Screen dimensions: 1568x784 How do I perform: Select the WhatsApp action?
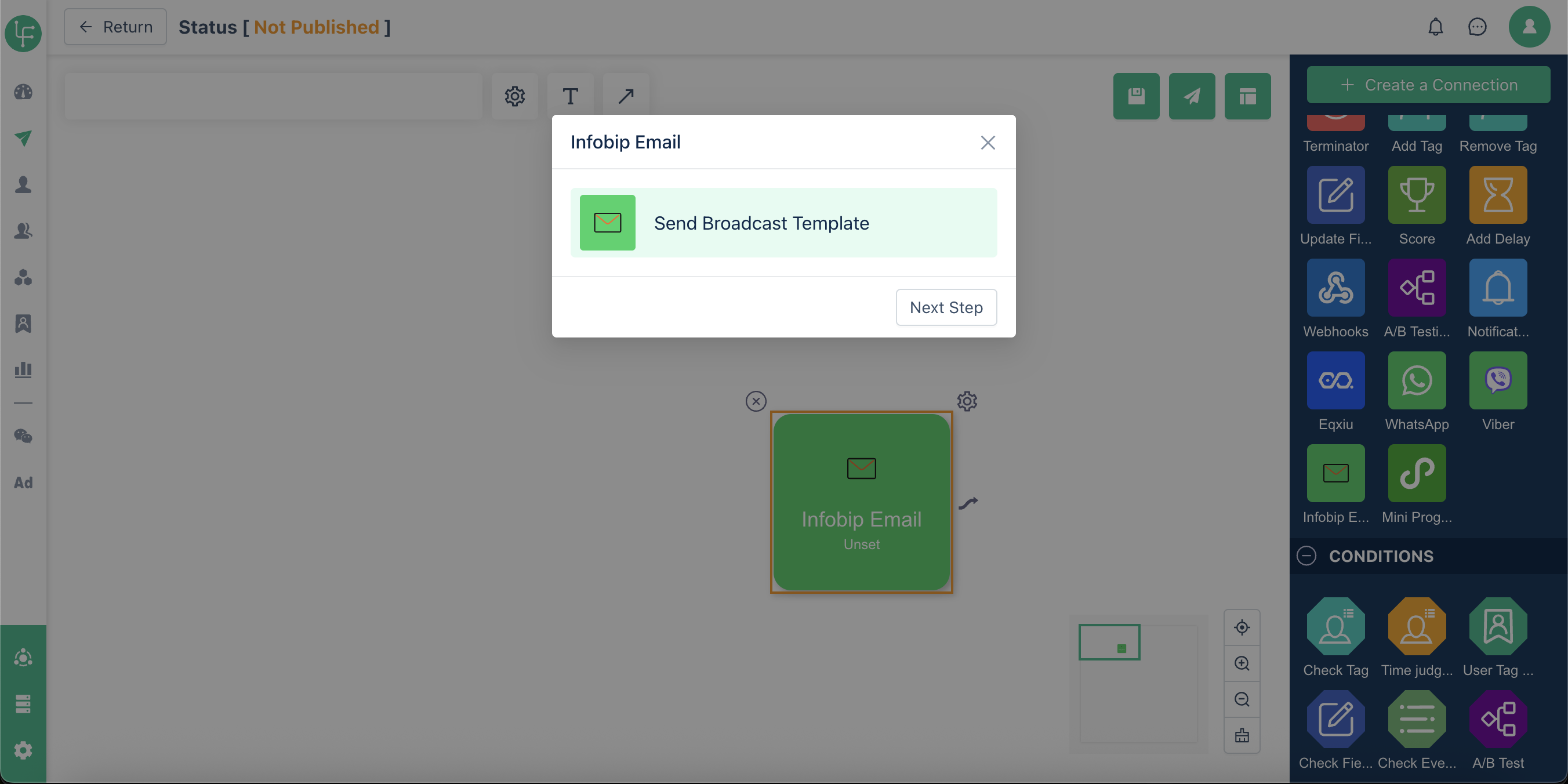(x=1417, y=380)
